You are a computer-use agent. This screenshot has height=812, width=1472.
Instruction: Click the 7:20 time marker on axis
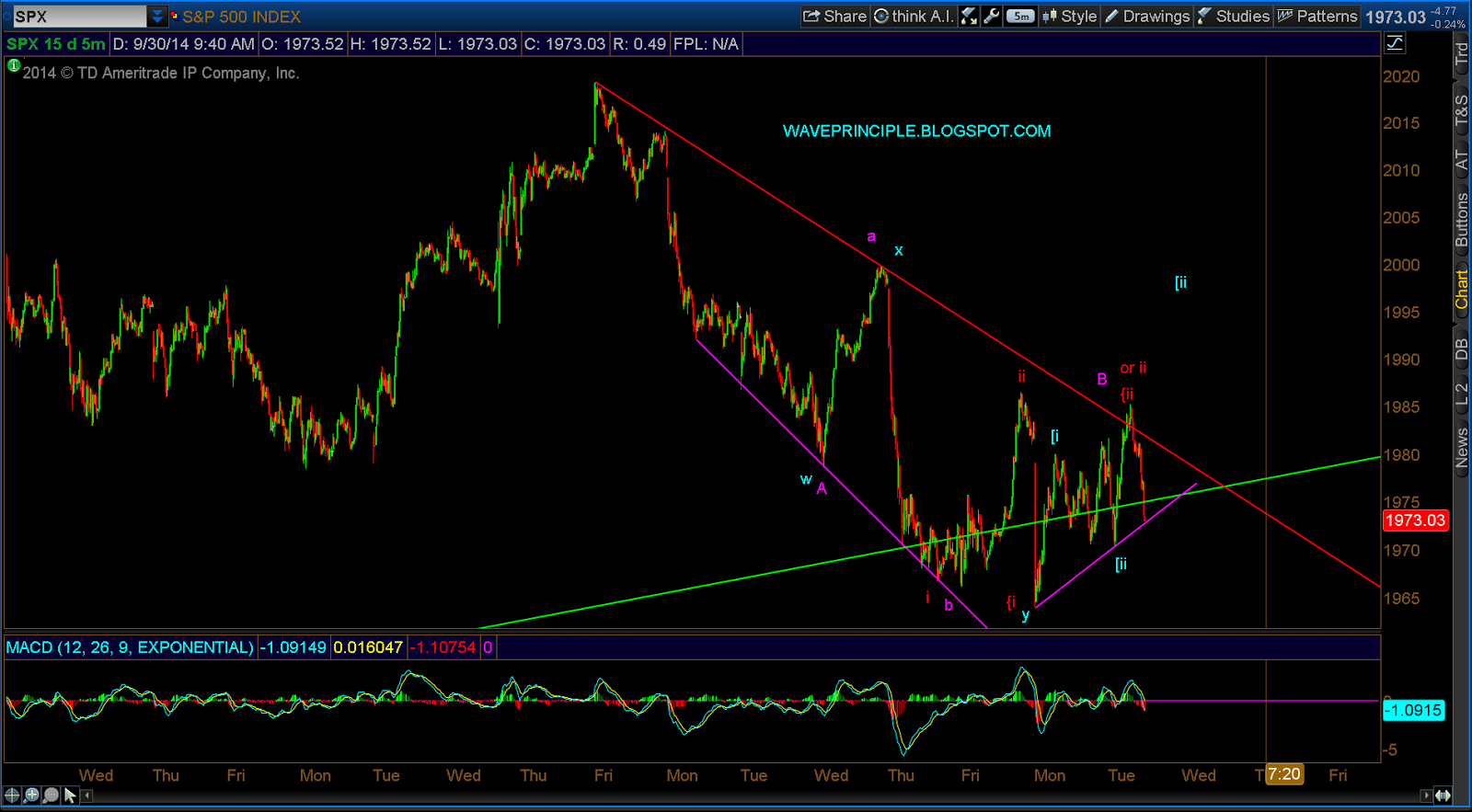1283,774
